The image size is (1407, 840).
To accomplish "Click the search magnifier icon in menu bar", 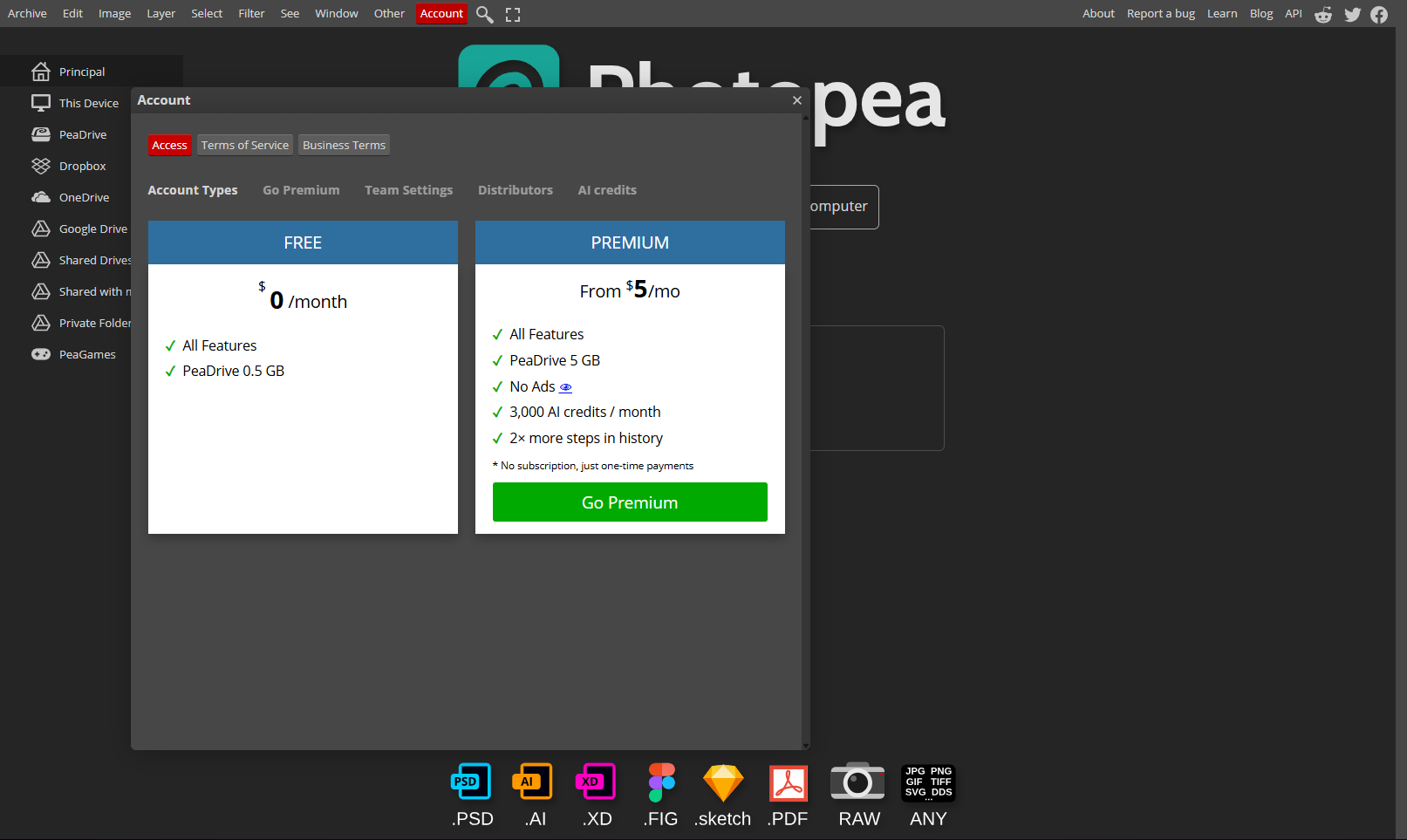I will pos(484,15).
